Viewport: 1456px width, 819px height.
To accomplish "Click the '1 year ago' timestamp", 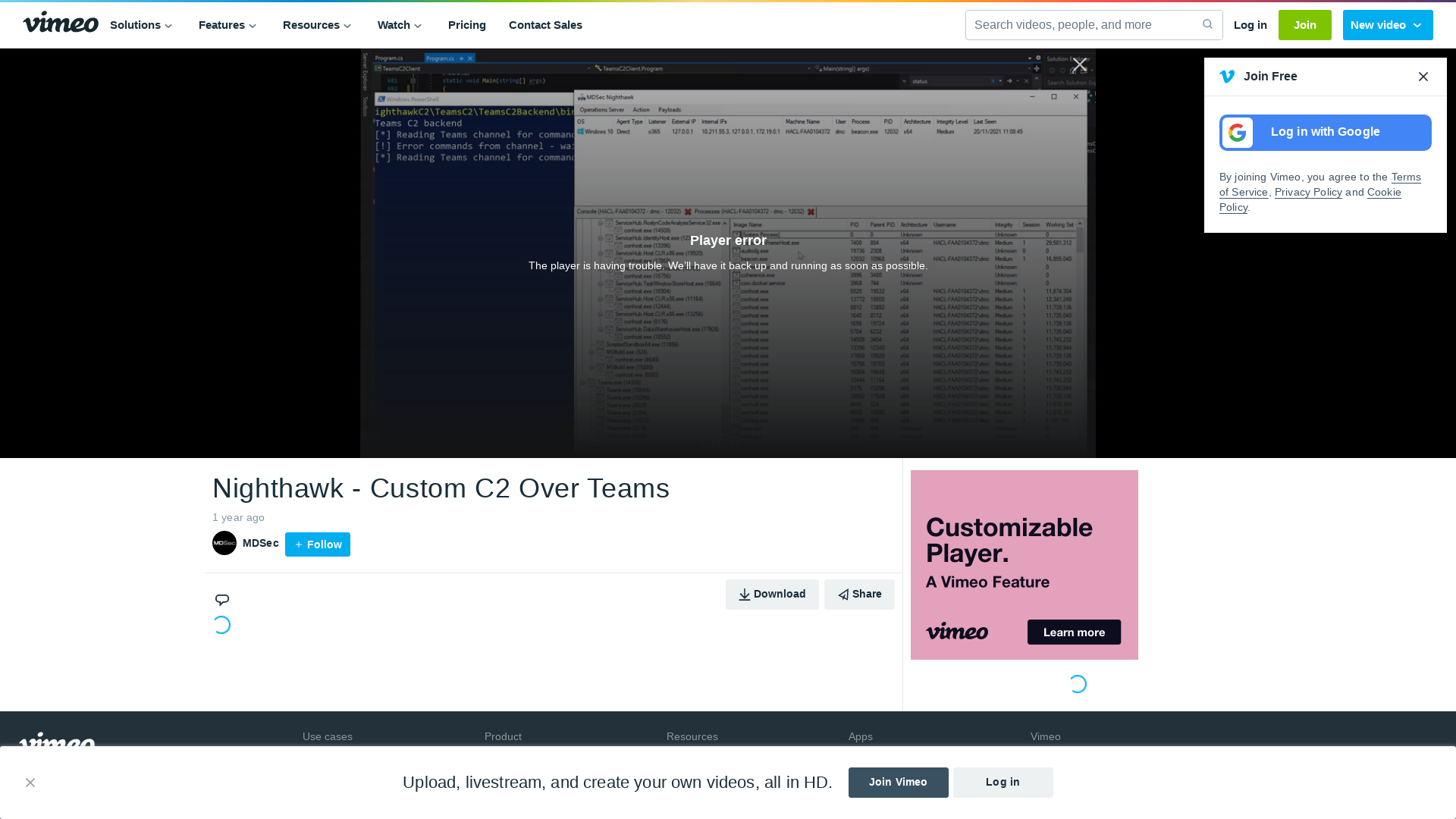I will 238,517.
